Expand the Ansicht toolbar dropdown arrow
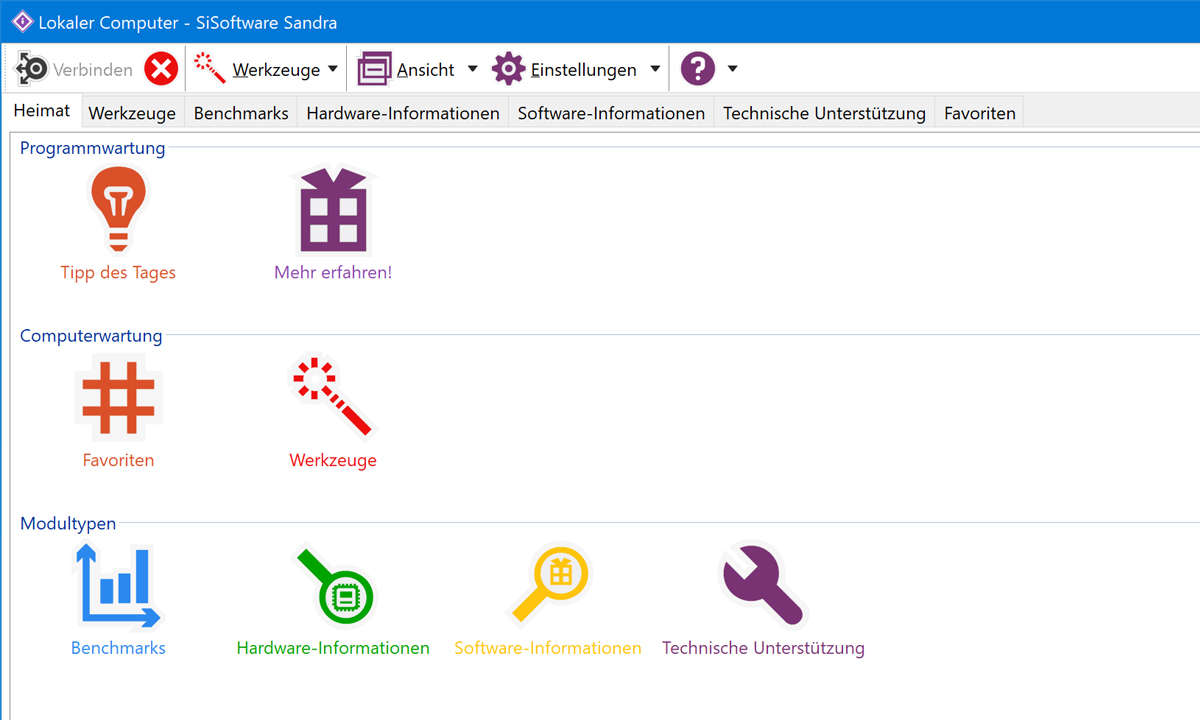The width and height of the screenshot is (1200, 720). pyautogui.click(x=472, y=69)
